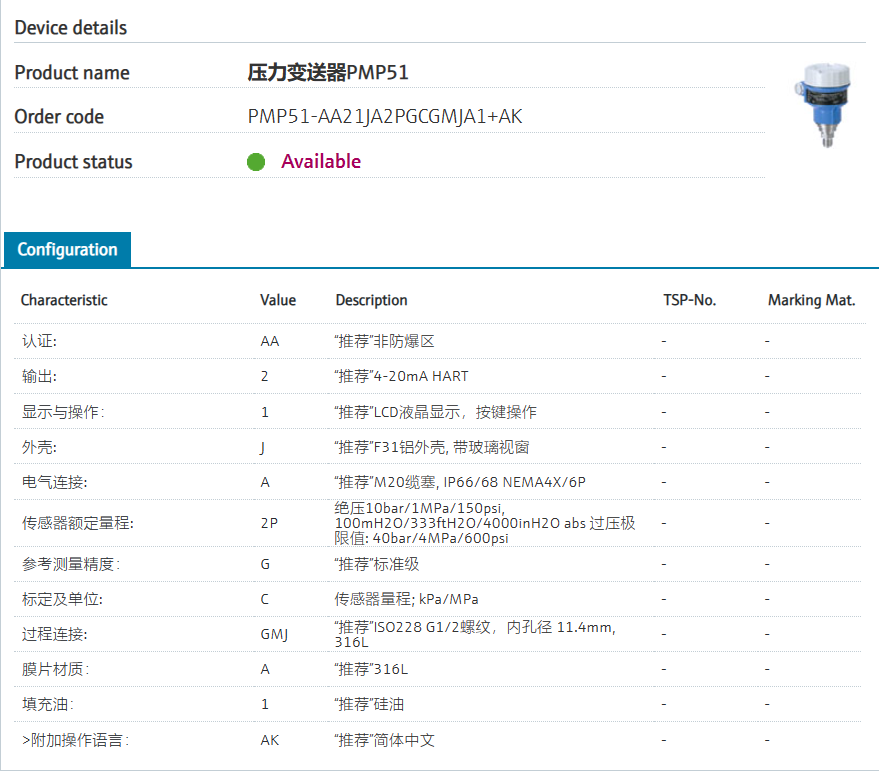Image resolution: width=879 pixels, height=772 pixels.
Task: Open the Configuration tab
Action: click(x=67, y=250)
